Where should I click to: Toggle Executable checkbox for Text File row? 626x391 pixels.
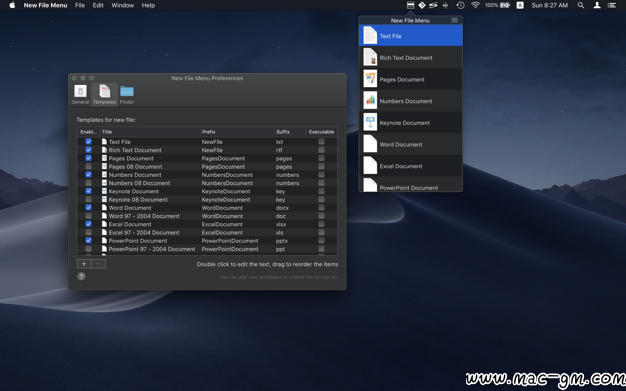tap(321, 141)
